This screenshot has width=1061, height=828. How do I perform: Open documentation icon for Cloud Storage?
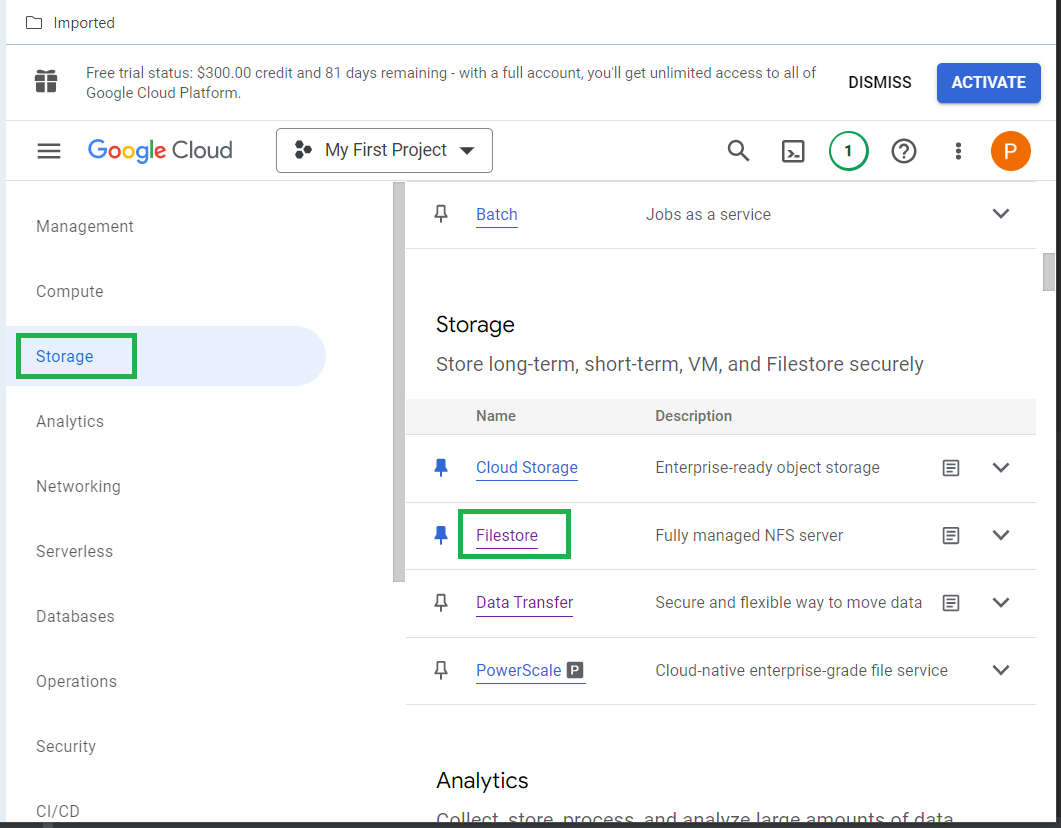coord(951,467)
